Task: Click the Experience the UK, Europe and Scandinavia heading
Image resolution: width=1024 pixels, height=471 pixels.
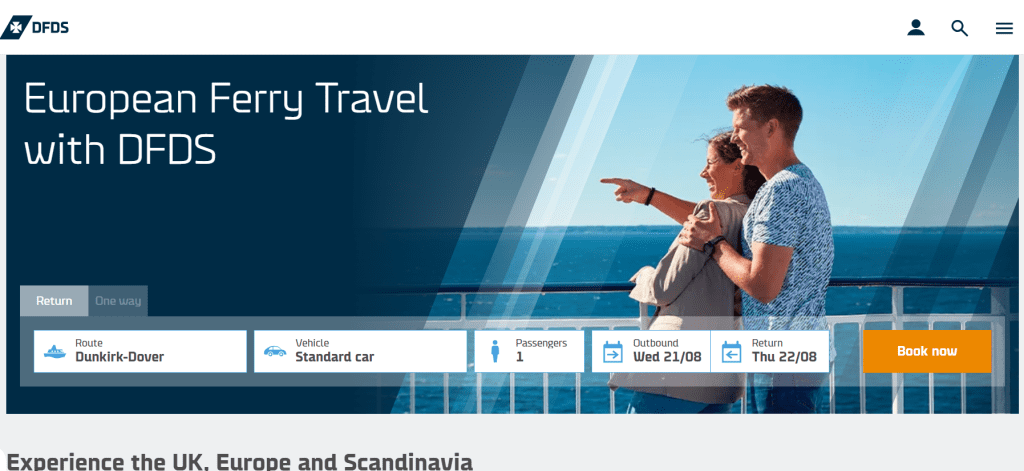Action: coord(239,461)
